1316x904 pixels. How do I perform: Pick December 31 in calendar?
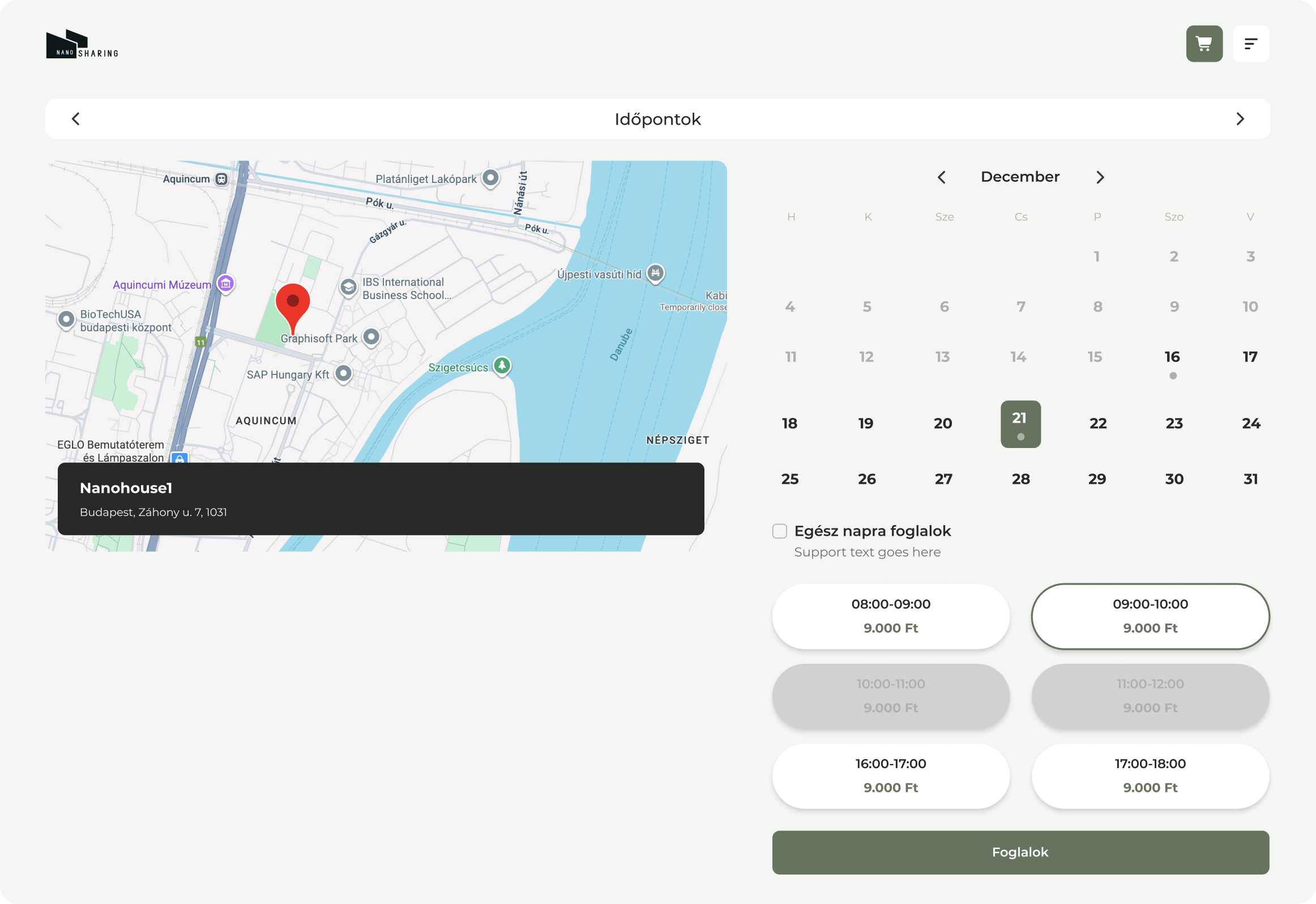(1251, 479)
